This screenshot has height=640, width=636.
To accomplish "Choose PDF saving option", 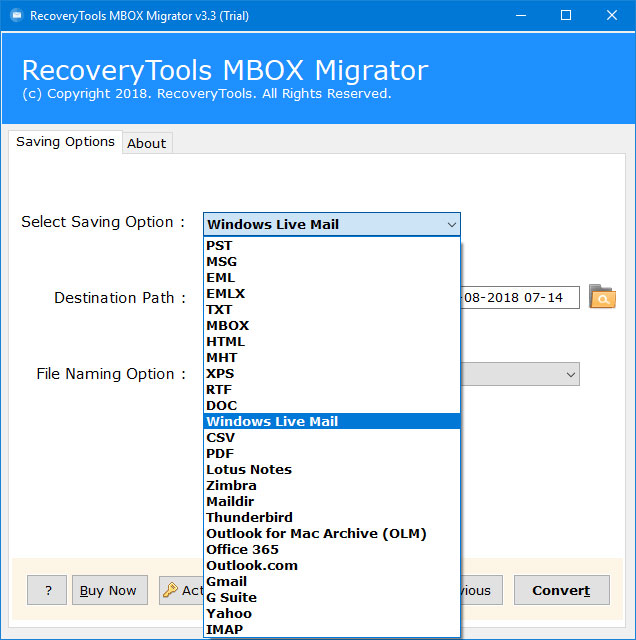I will [332, 453].
